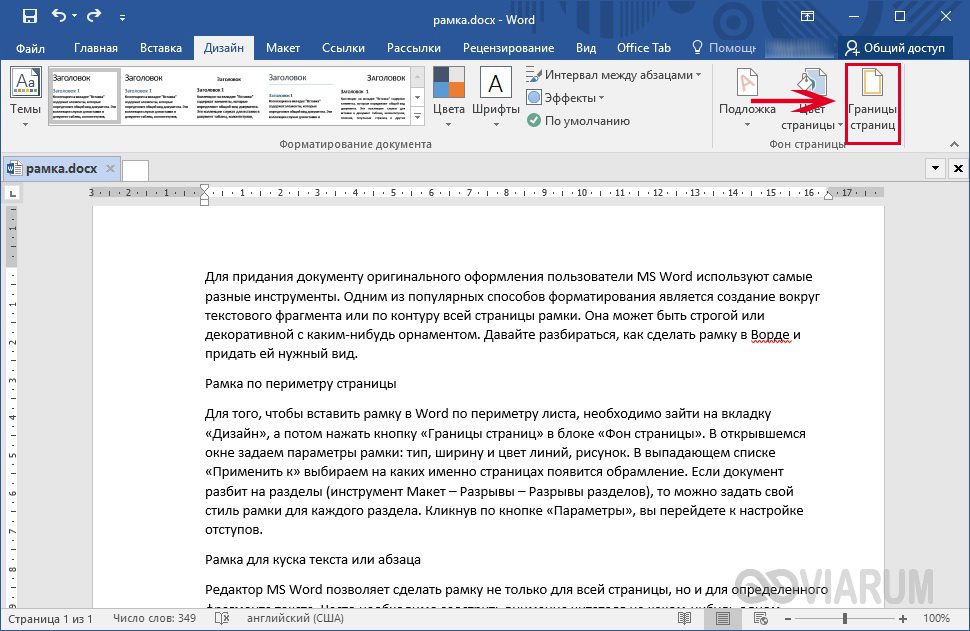Screen dimensions: 970x631
Task: Click the Save icon in title bar
Action: point(29,17)
